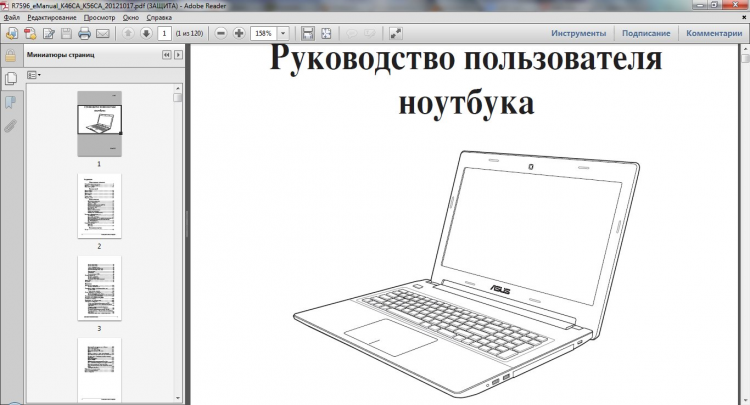Click the document menu close X
The image size is (750, 405).
pos(744,17)
